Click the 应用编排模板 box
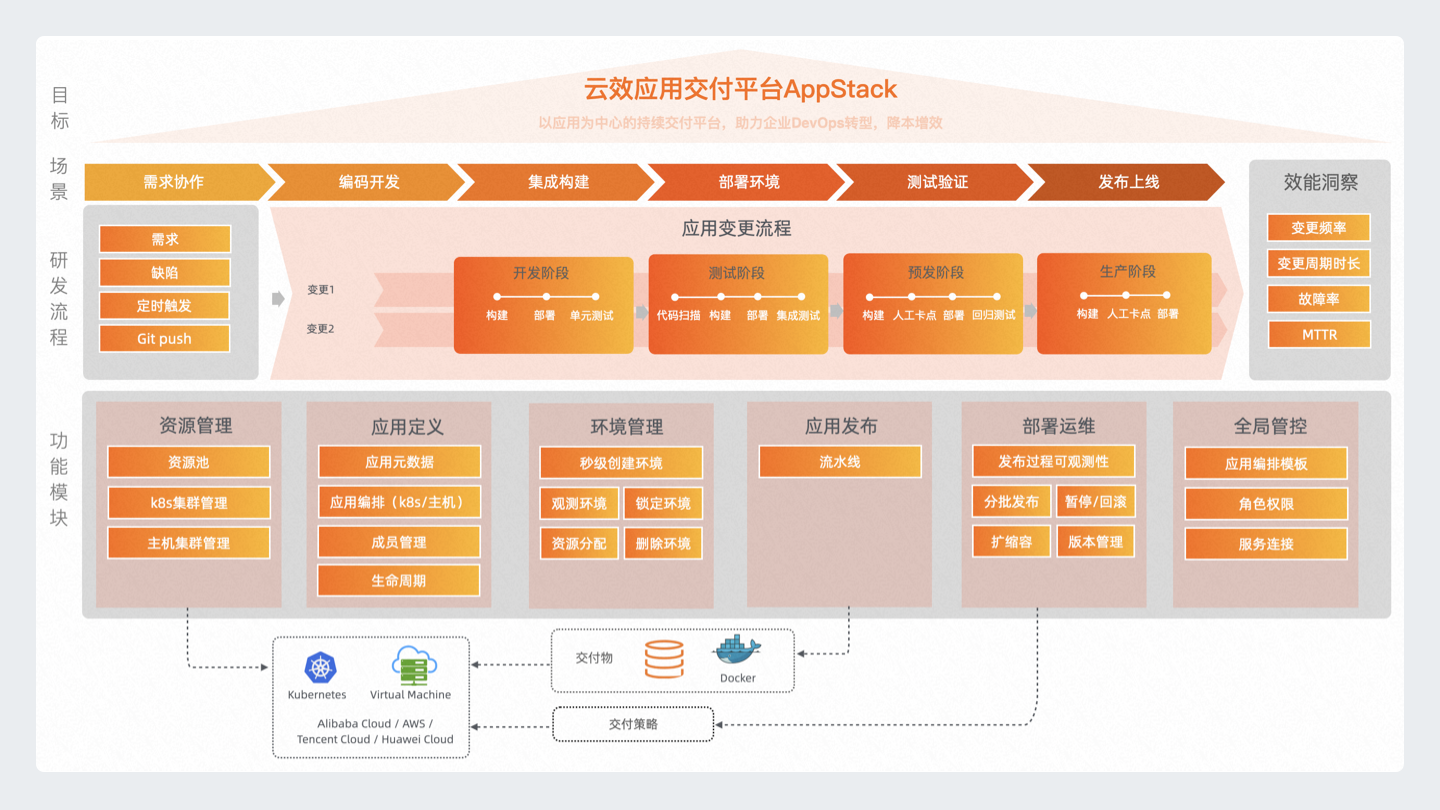Screen dimensions: 1440x810 (x=1266, y=463)
